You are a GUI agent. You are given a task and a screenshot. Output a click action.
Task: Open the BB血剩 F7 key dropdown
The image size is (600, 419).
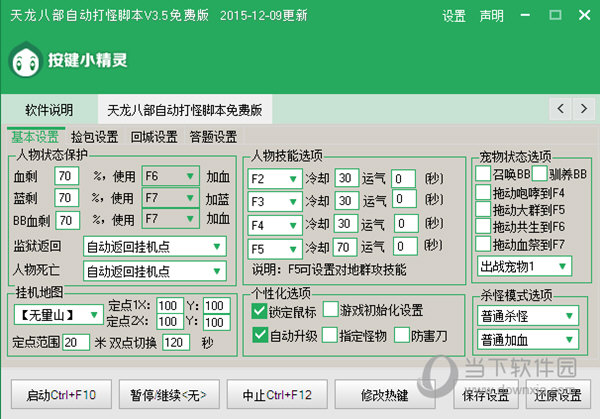click(x=171, y=218)
